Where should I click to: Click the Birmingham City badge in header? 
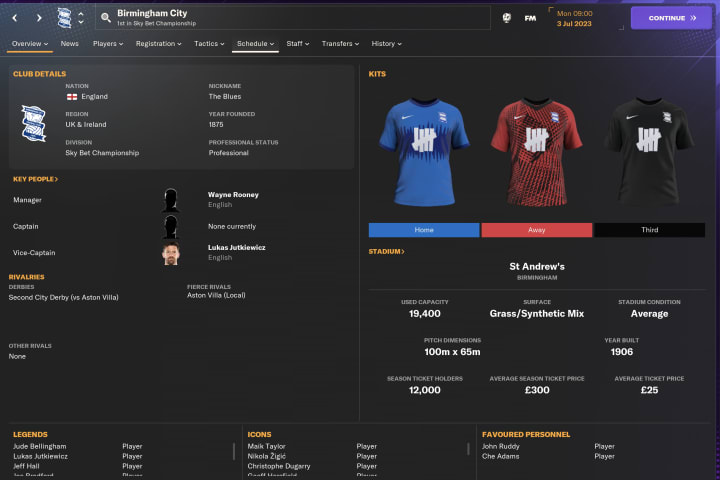pos(64,18)
